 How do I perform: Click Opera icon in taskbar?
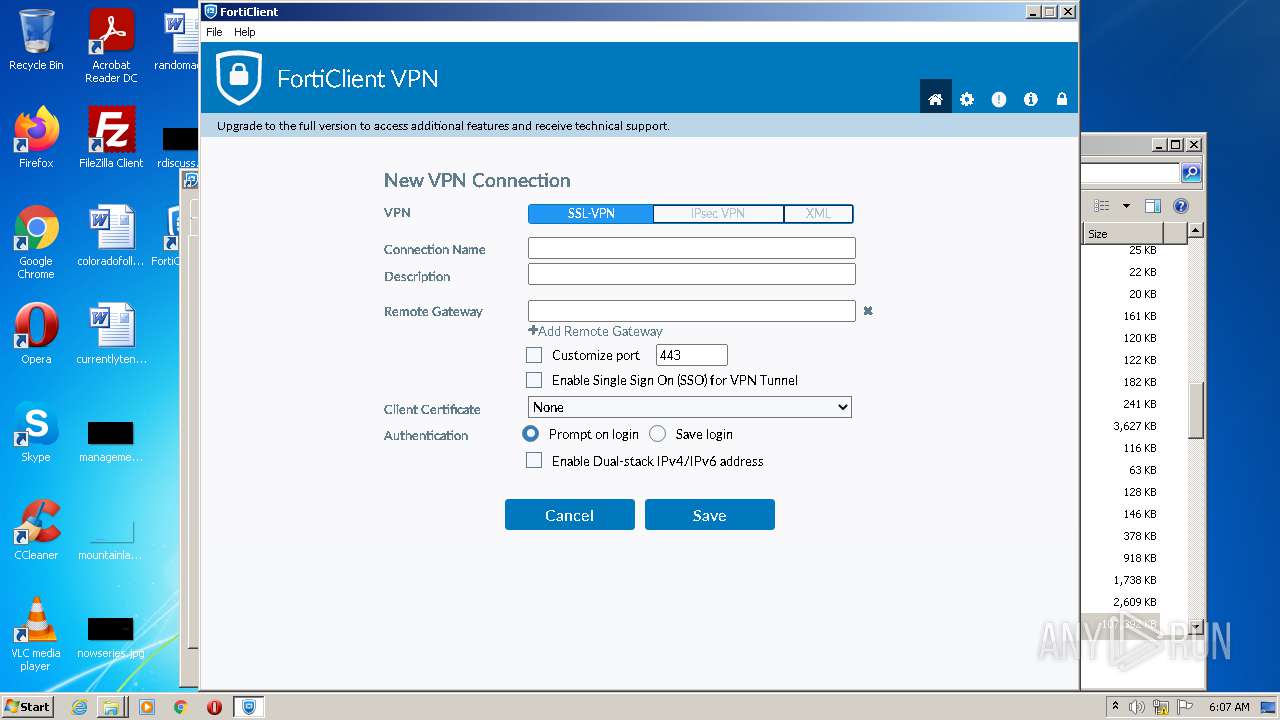(x=214, y=707)
